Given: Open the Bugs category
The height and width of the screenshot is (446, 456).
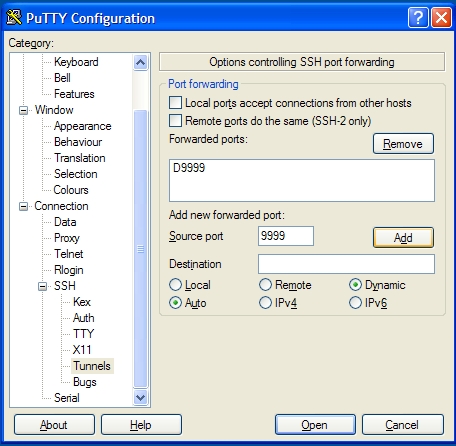Looking at the screenshot, I should [x=85, y=382].
